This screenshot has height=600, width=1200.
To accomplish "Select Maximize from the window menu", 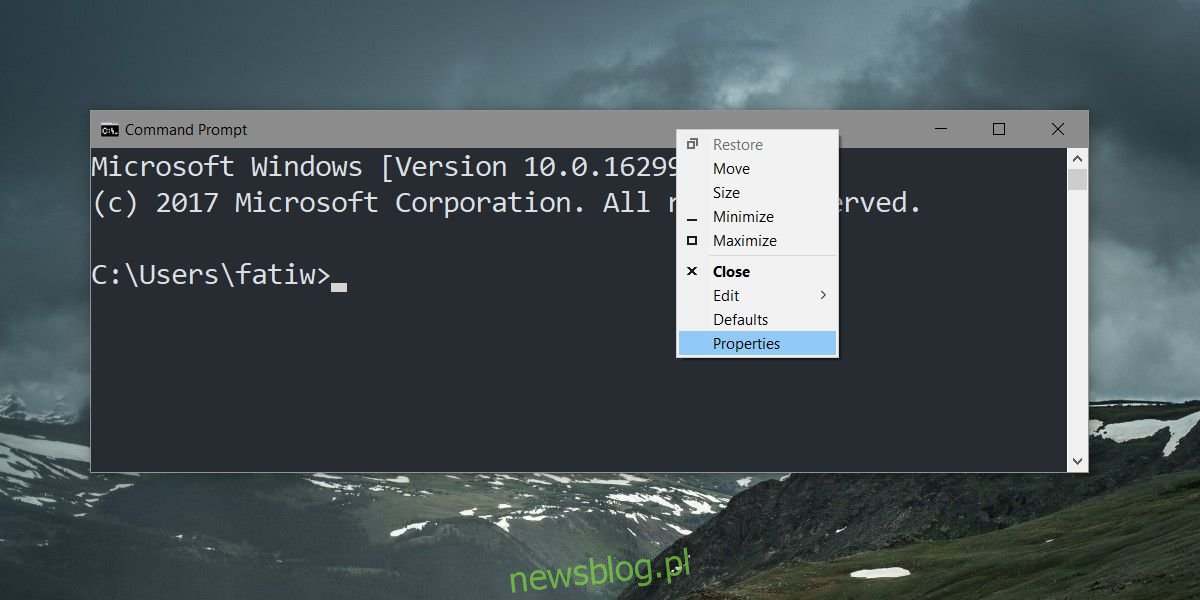I will [x=744, y=240].
